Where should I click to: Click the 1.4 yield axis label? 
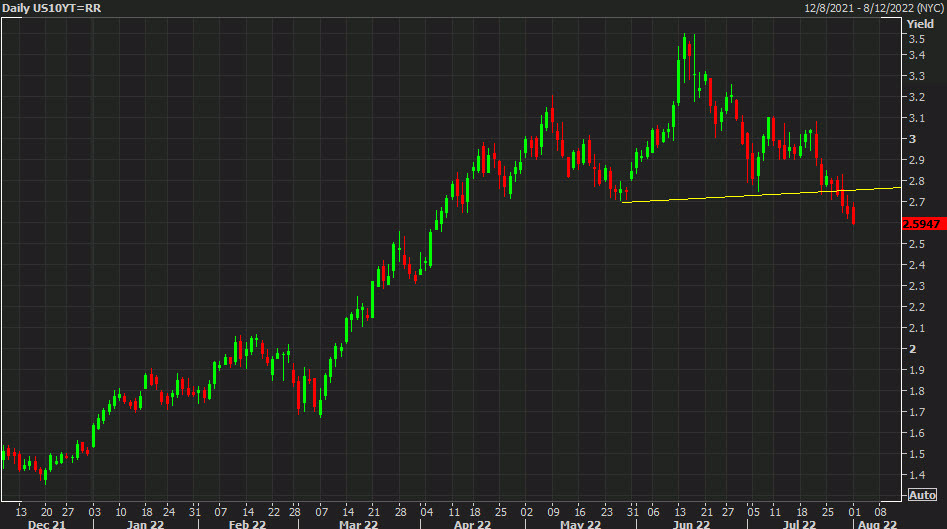[x=917, y=475]
